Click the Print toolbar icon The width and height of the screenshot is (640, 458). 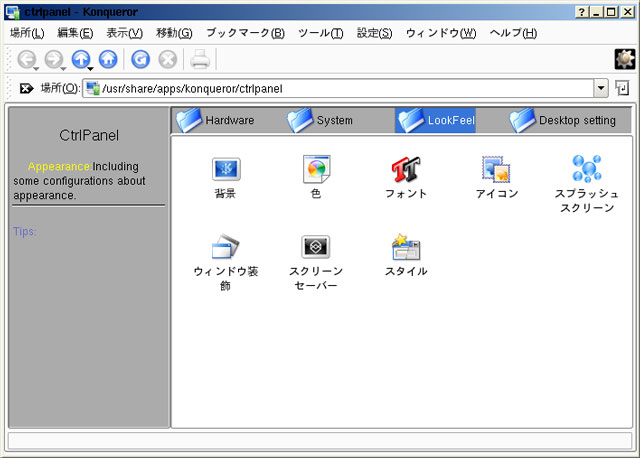(200, 60)
